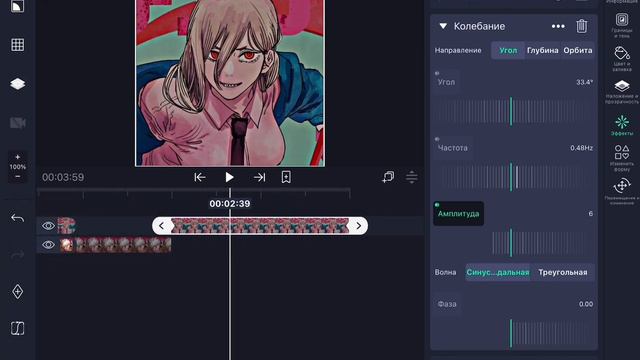
Task: Choose the Треугольная wave option
Action: tap(562, 272)
